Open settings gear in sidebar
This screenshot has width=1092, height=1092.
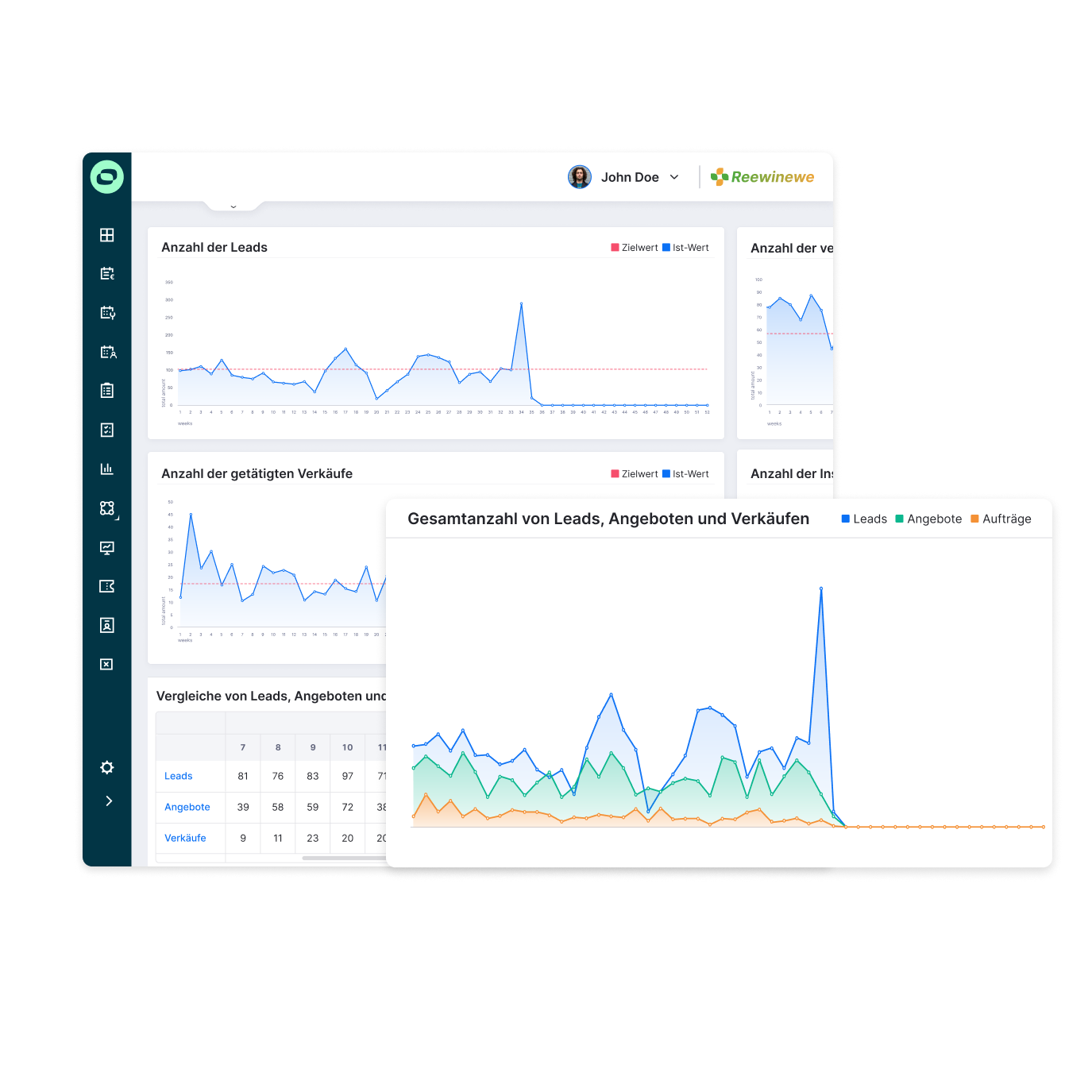coord(107,767)
